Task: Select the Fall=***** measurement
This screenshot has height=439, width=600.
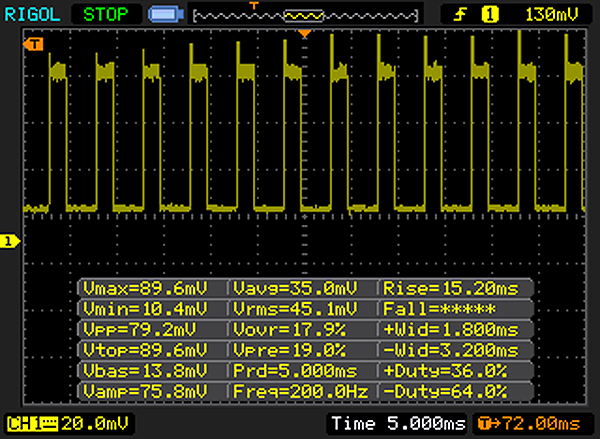Action: 439,309
